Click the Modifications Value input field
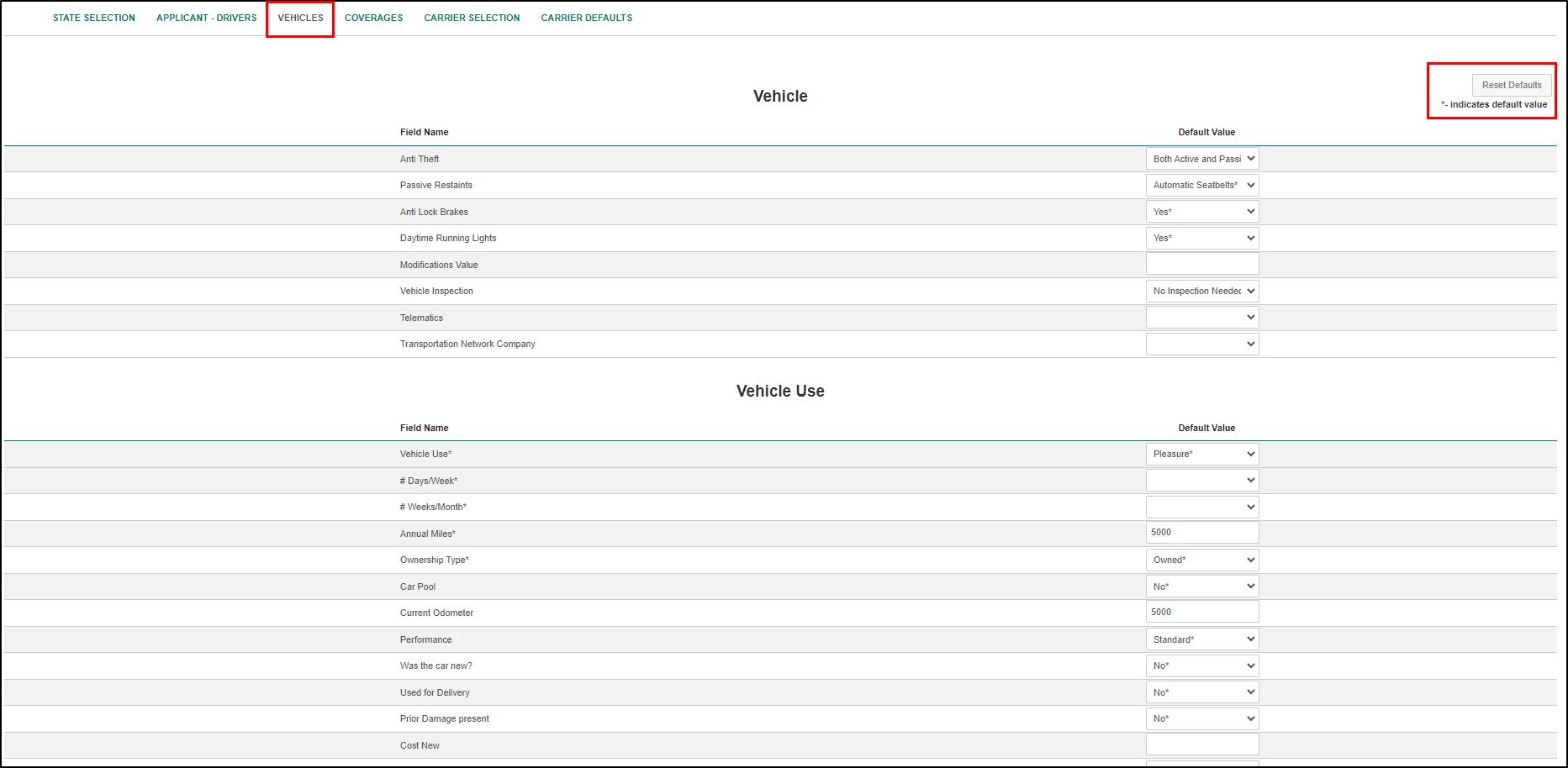1568x768 pixels. 1202,264
